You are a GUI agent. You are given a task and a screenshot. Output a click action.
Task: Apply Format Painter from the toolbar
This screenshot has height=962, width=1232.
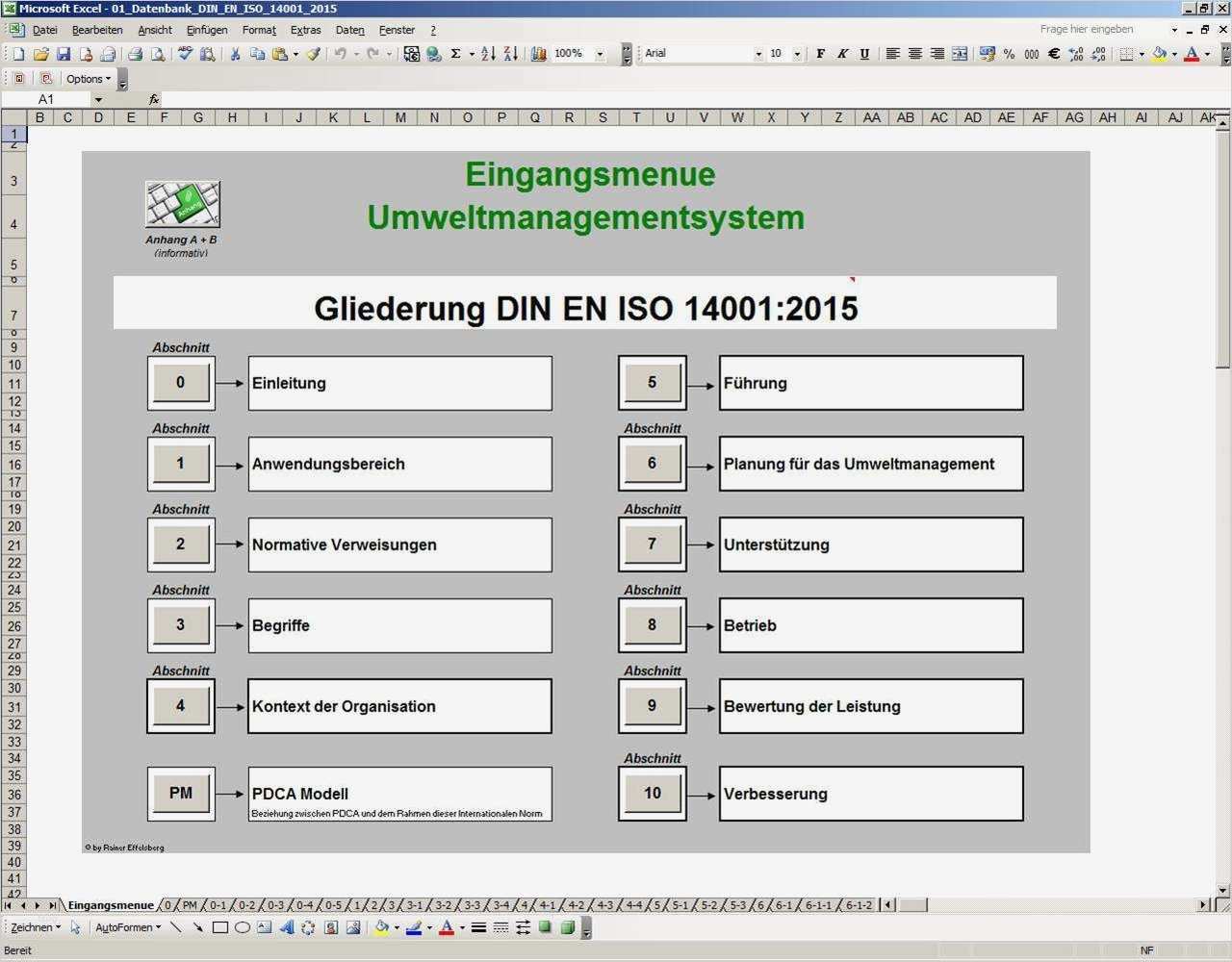(314, 54)
